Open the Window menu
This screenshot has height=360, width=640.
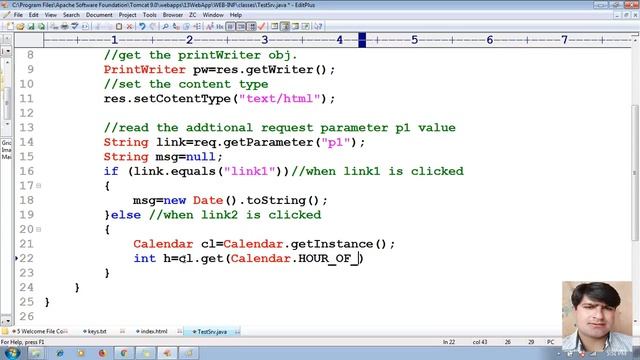tap(213, 15)
